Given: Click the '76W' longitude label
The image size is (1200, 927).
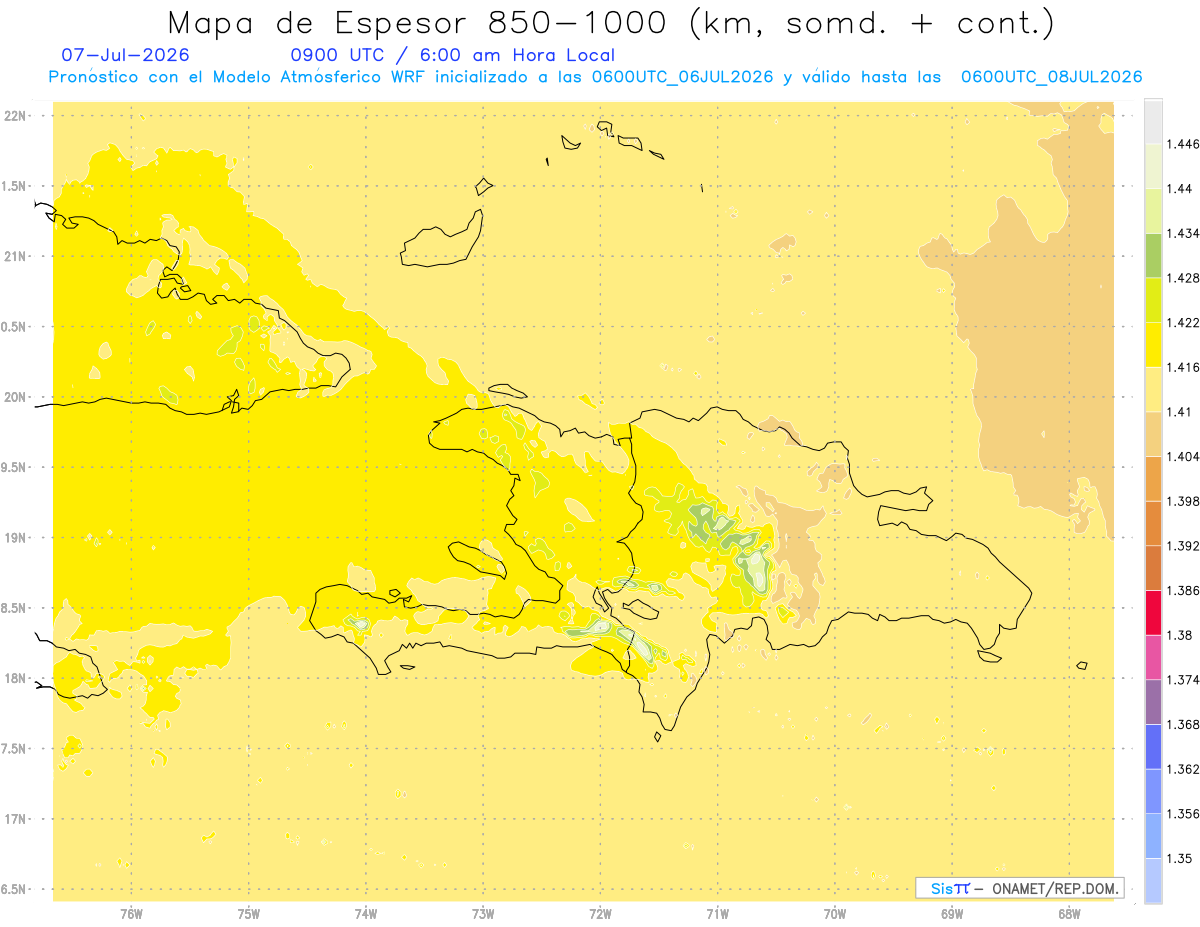Looking at the screenshot, I should click(131, 915).
